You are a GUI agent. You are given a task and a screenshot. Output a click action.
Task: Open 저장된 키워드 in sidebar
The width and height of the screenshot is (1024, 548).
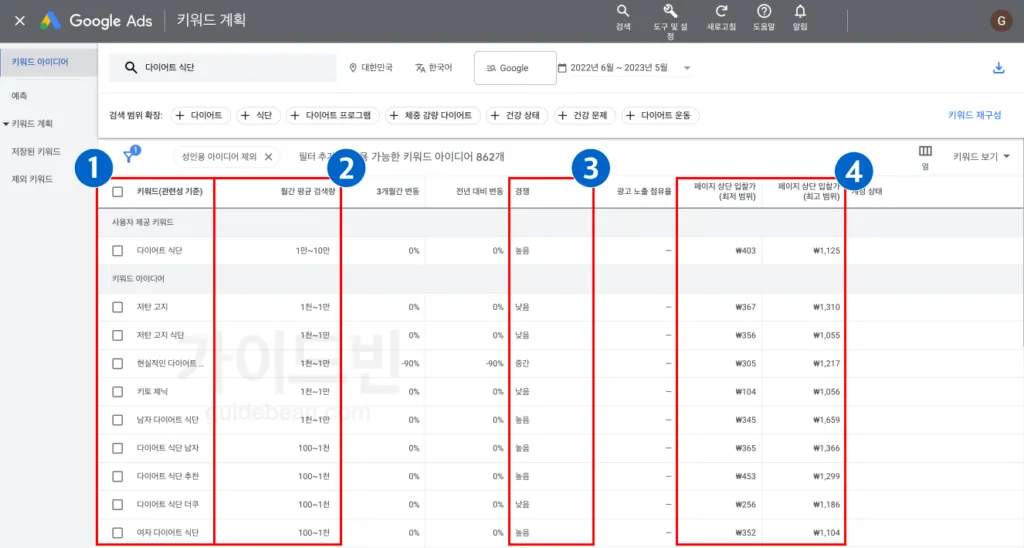click(x=36, y=152)
